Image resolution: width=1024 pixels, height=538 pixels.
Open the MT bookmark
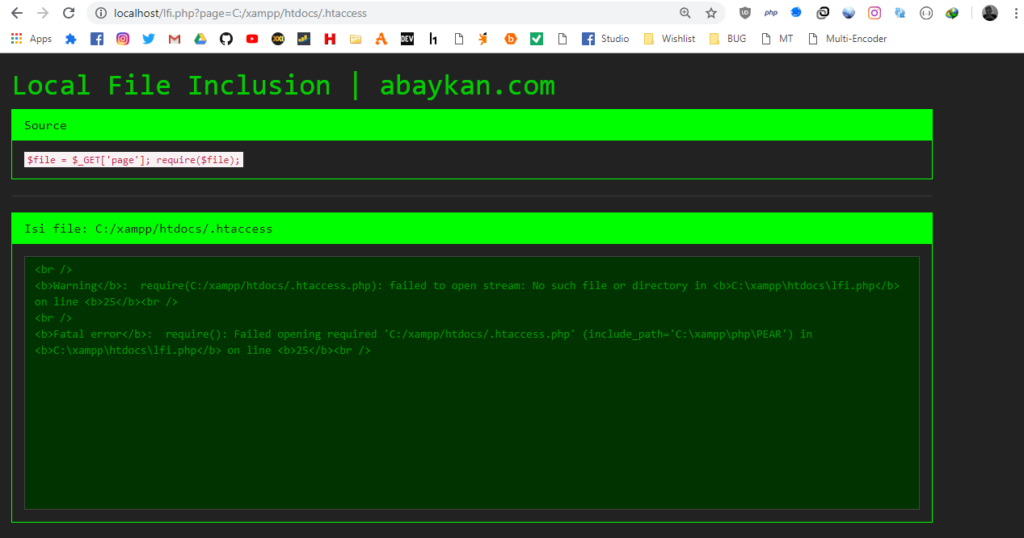pyautogui.click(x=777, y=39)
